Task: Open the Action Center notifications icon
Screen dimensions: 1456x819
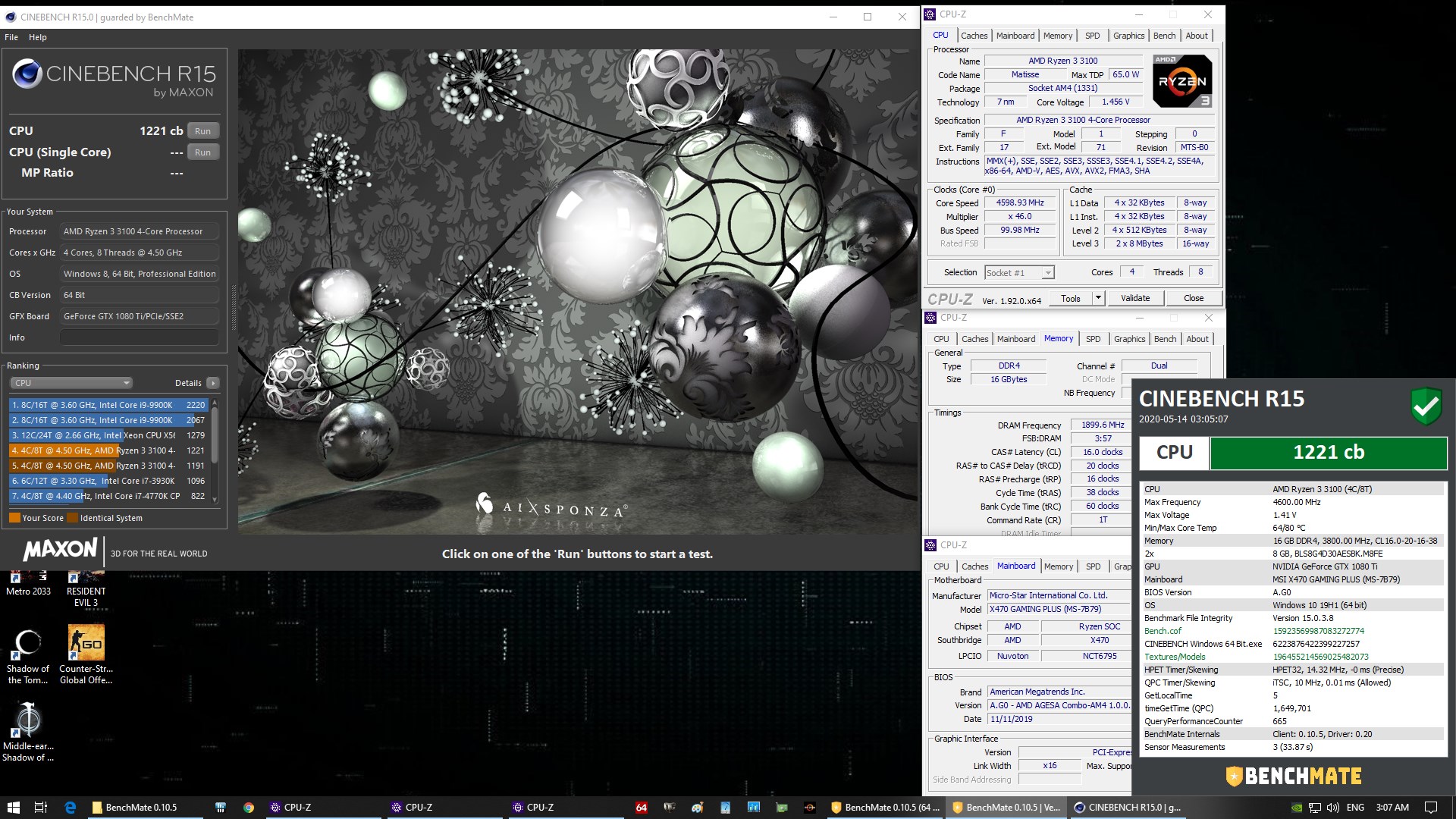Action: click(1431, 808)
